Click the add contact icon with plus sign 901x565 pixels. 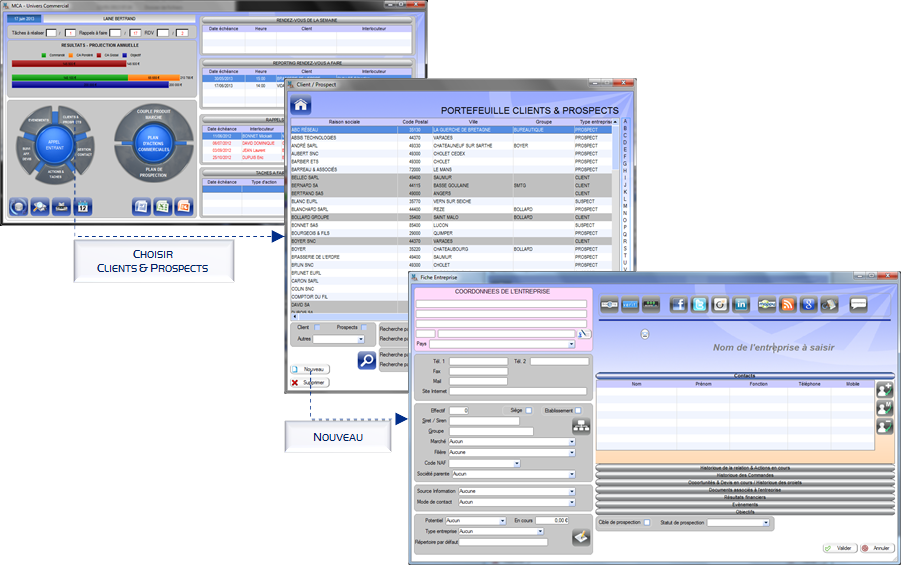pos(884,390)
